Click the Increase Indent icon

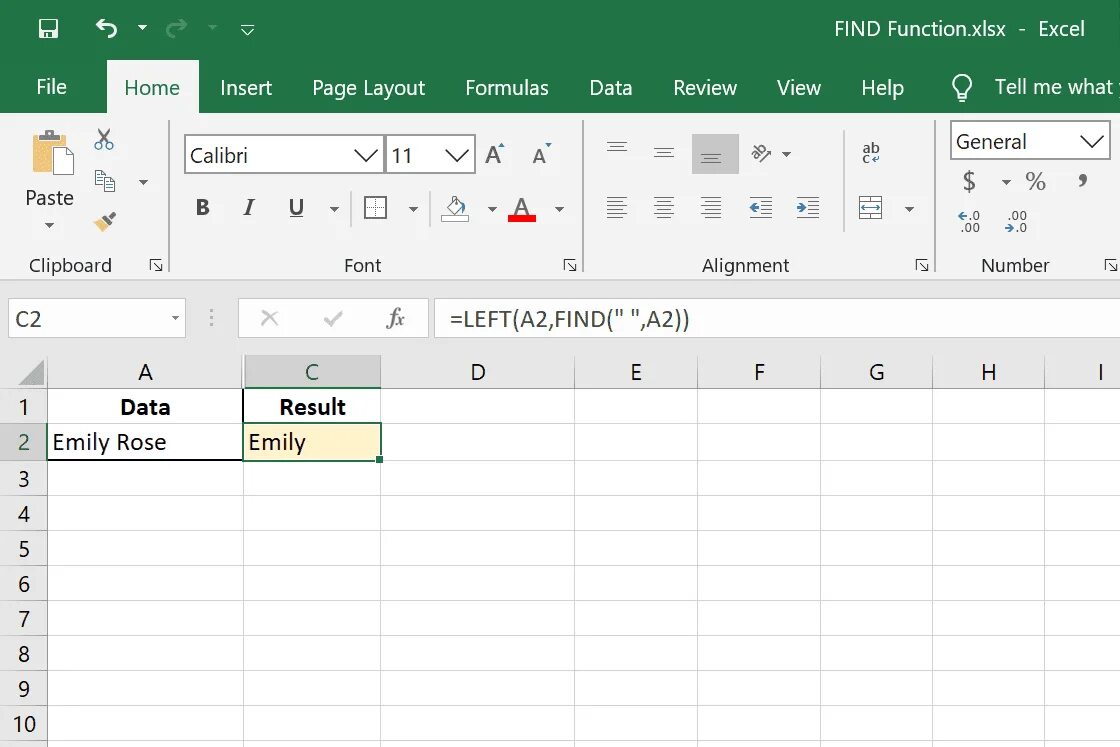click(807, 208)
